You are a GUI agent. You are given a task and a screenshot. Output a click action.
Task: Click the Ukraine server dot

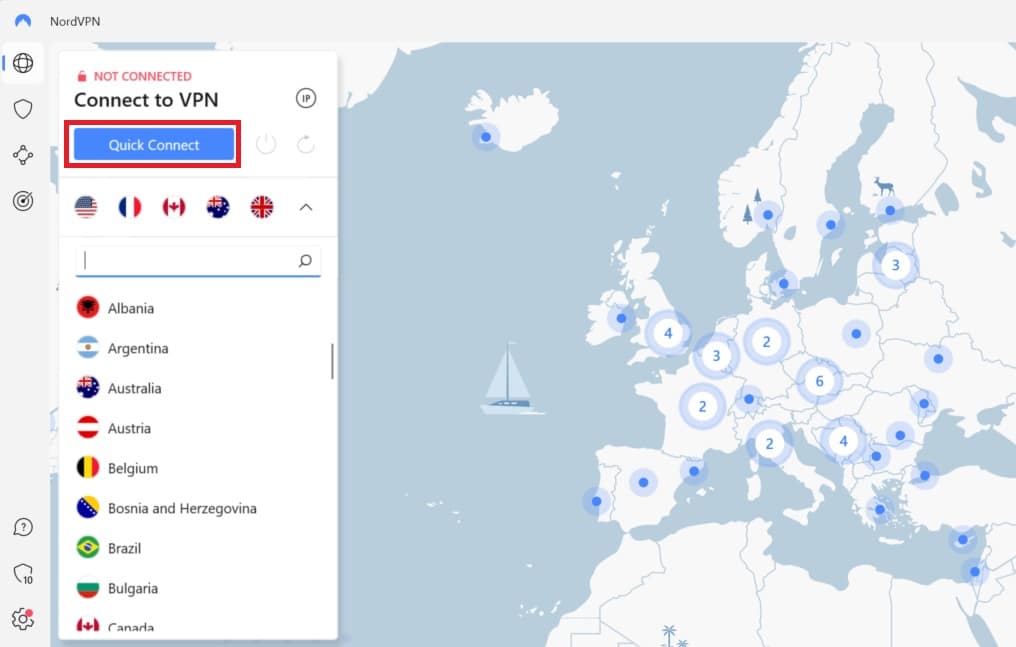(938, 358)
